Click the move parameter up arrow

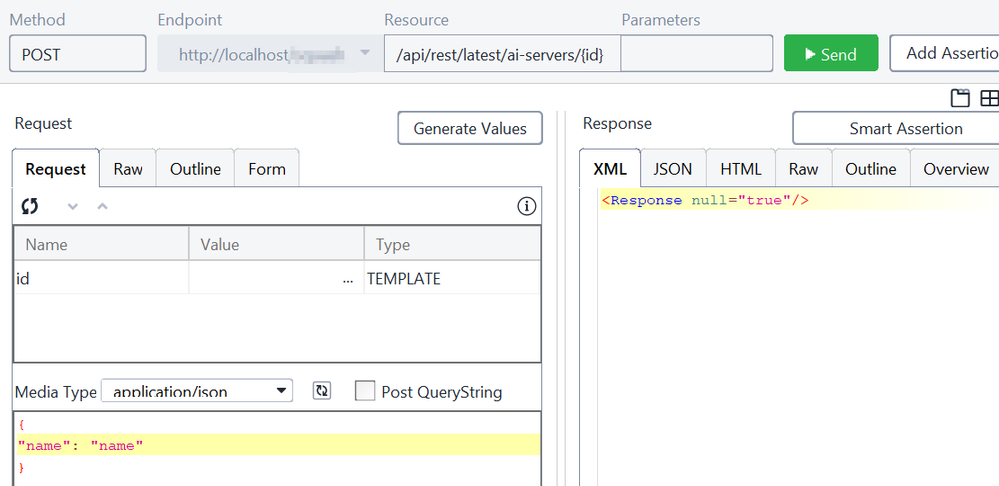101,206
